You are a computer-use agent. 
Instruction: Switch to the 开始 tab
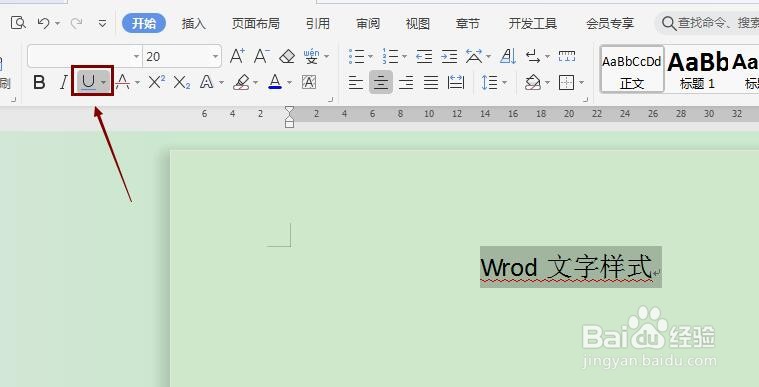coord(144,23)
